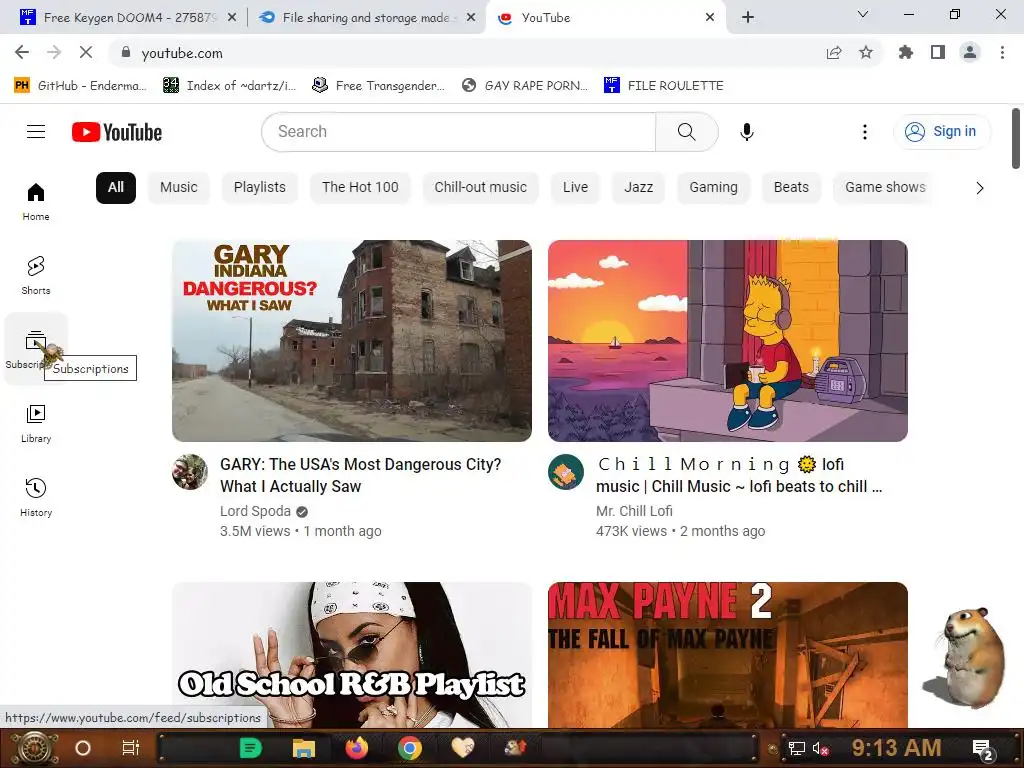Image resolution: width=1024 pixels, height=768 pixels.
Task: Open the Chrome profile avatar
Action: pyautogui.click(x=970, y=53)
